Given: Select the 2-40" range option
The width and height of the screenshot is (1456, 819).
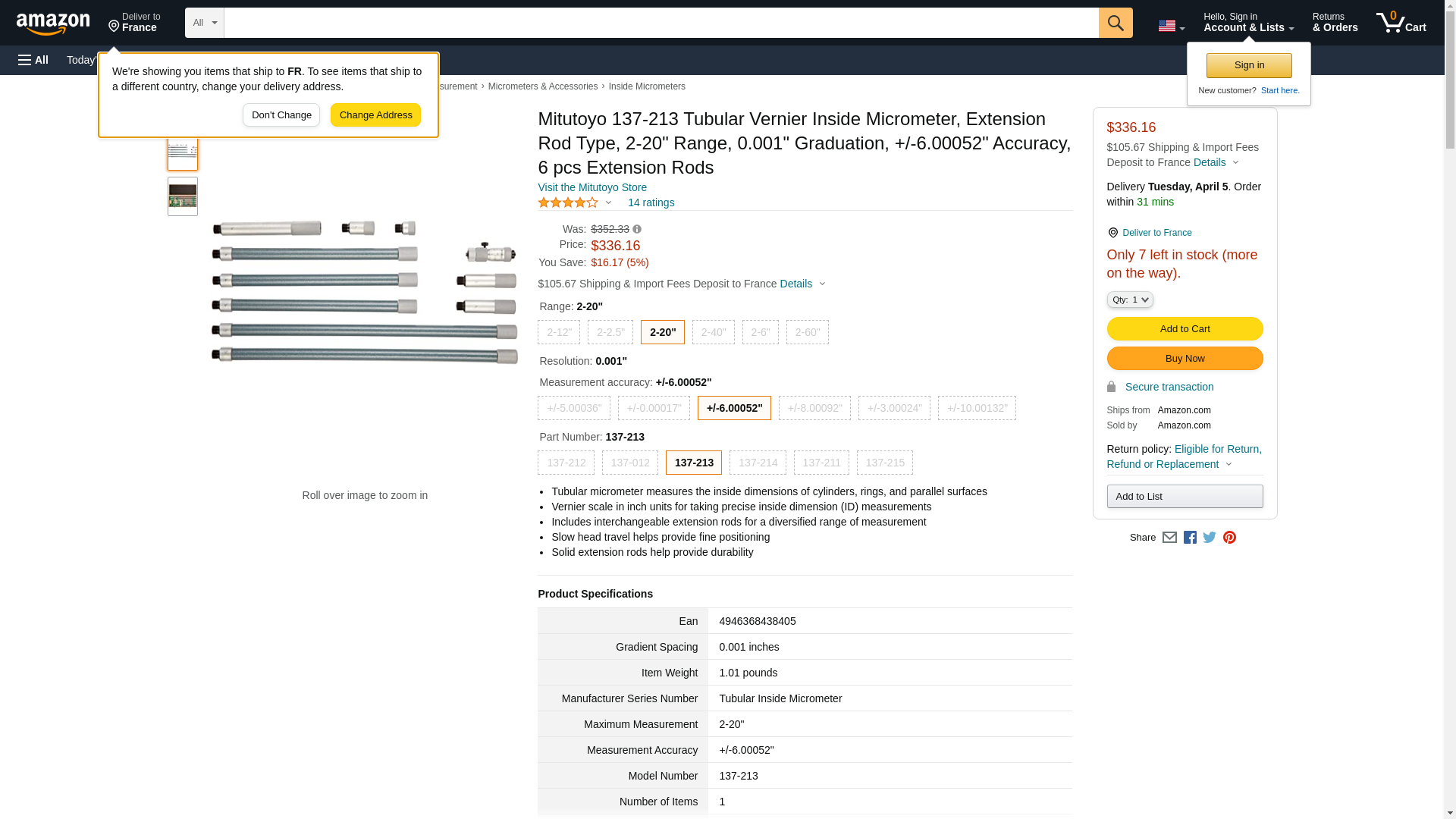Looking at the screenshot, I should pos(713,332).
